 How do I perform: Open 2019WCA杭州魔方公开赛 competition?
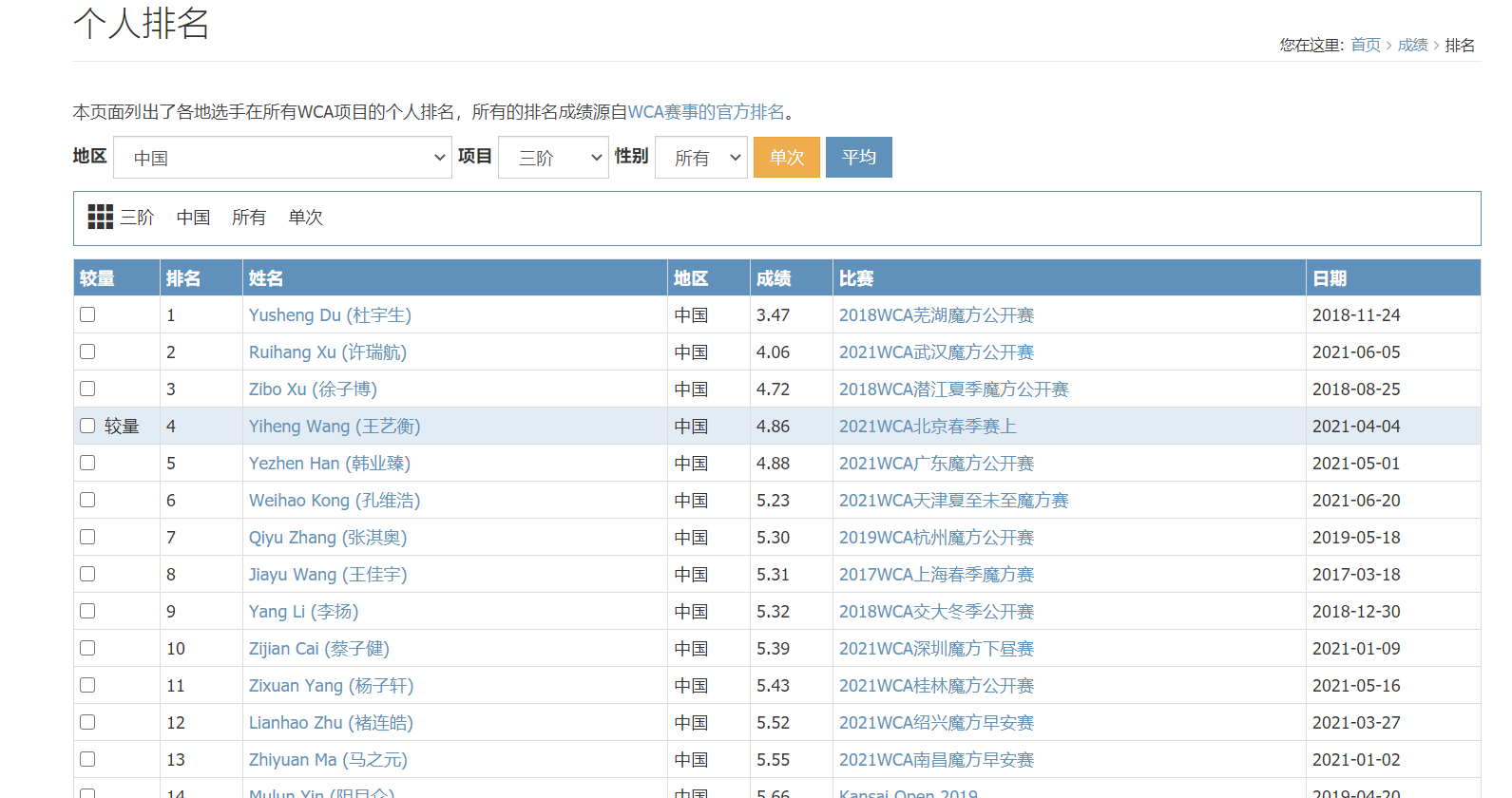point(936,537)
